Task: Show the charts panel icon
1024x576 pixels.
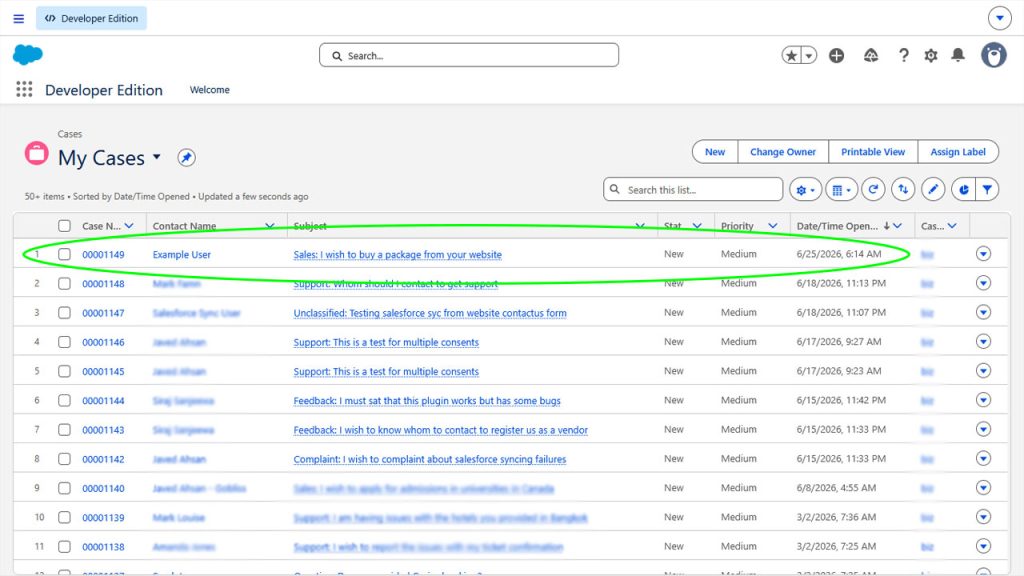Action: point(963,190)
